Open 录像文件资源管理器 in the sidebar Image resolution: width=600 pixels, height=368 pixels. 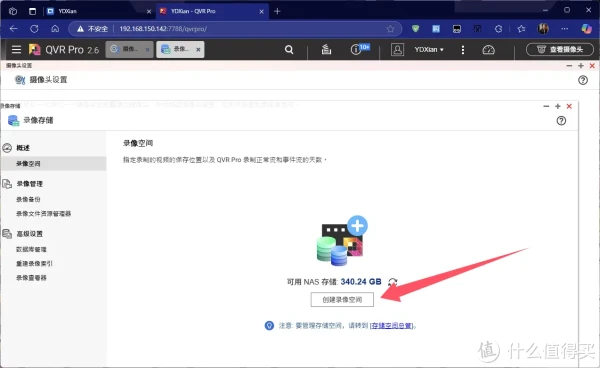point(43,213)
